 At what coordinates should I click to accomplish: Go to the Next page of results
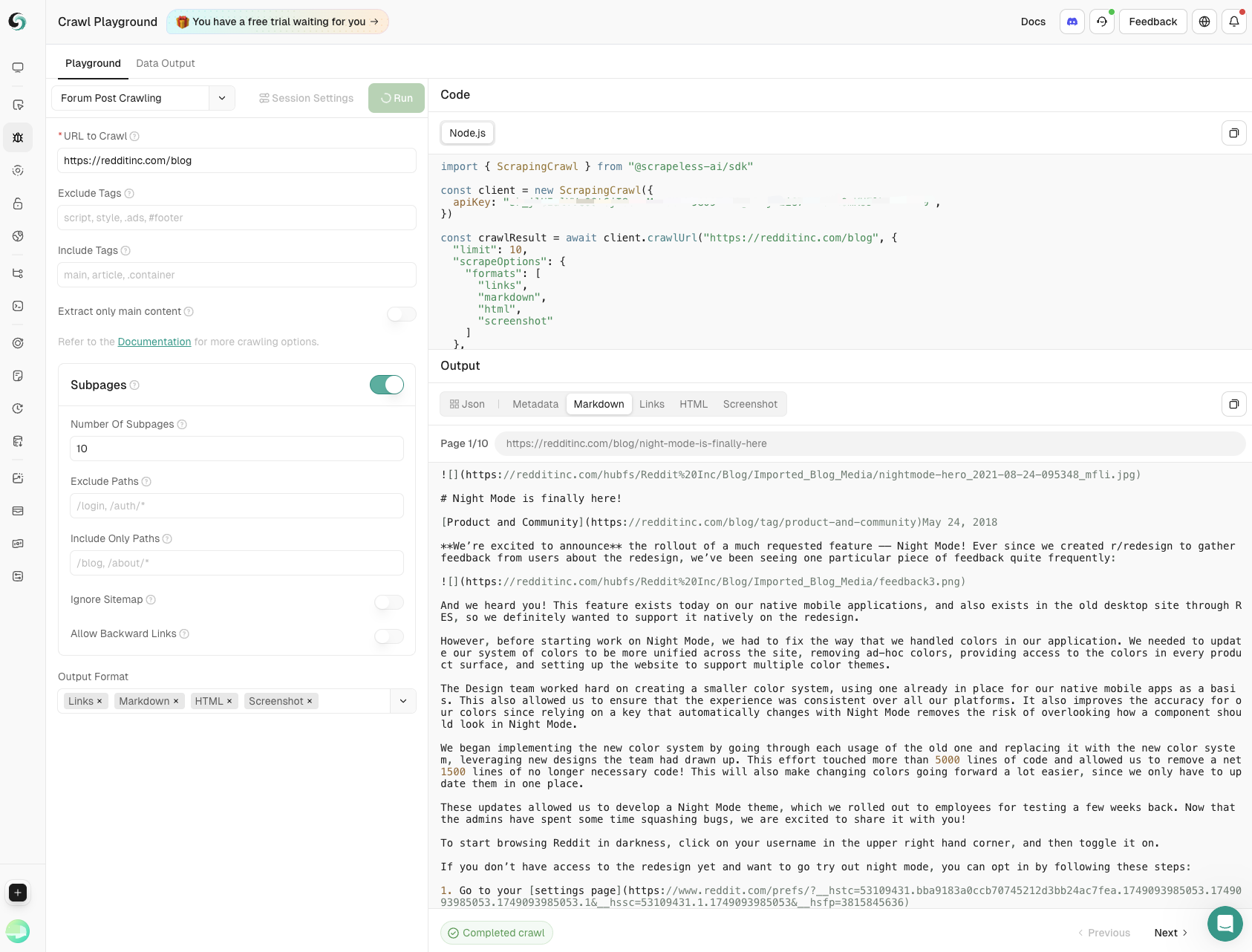pos(1170,933)
